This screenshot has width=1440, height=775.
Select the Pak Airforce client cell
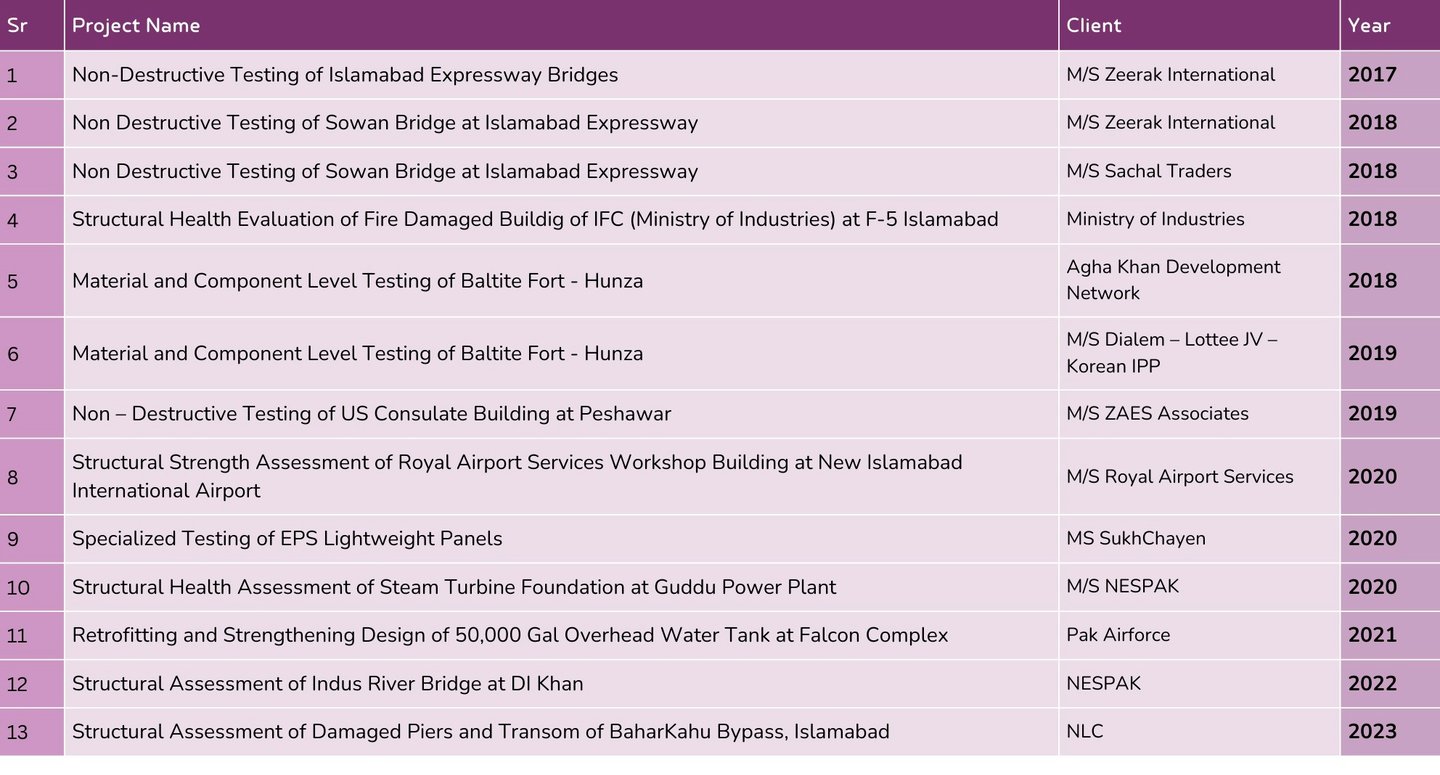tap(1199, 635)
